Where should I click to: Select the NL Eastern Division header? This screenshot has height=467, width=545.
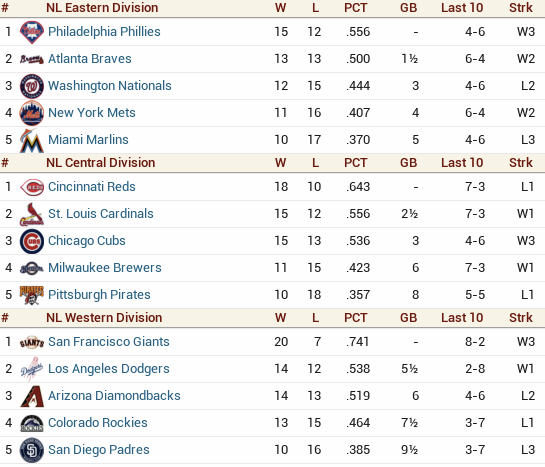point(102,8)
